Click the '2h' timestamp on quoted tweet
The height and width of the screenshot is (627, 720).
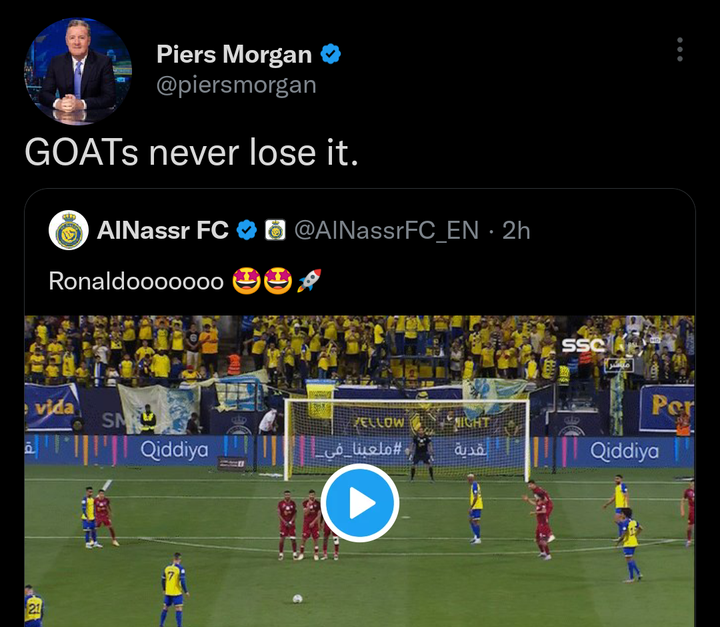click(x=516, y=231)
